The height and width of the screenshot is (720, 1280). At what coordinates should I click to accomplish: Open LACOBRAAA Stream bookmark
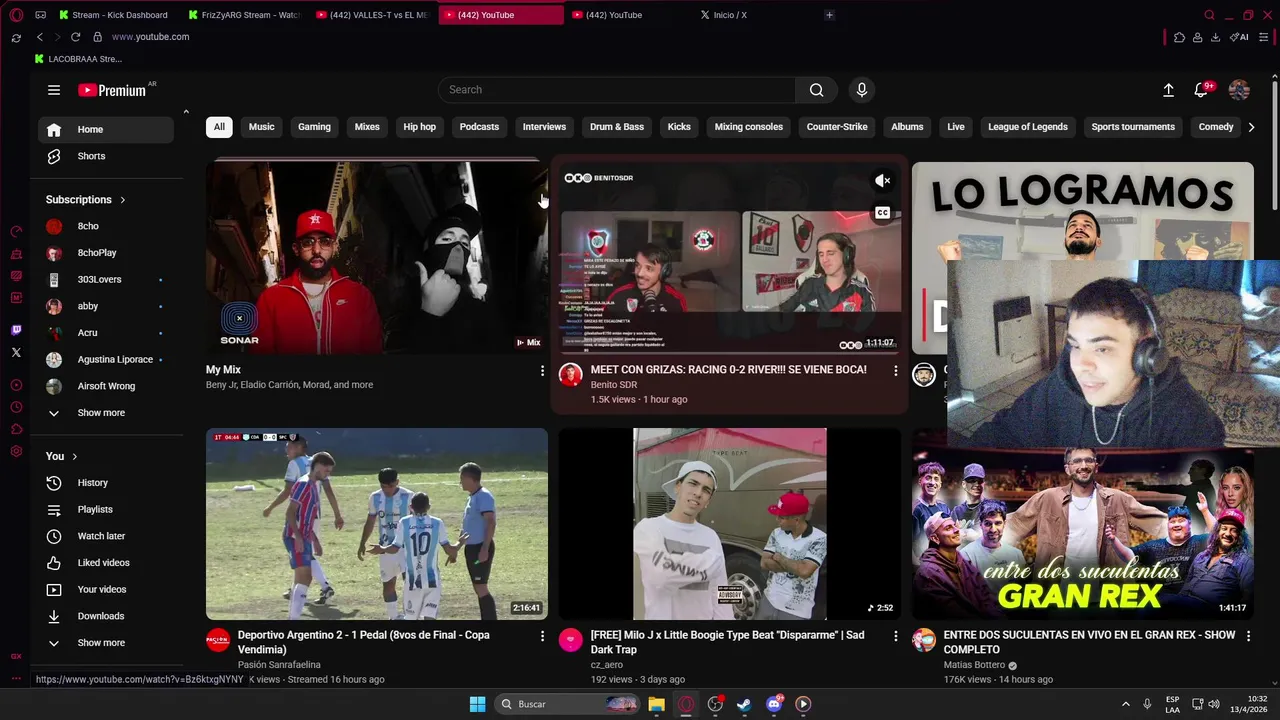[78, 59]
